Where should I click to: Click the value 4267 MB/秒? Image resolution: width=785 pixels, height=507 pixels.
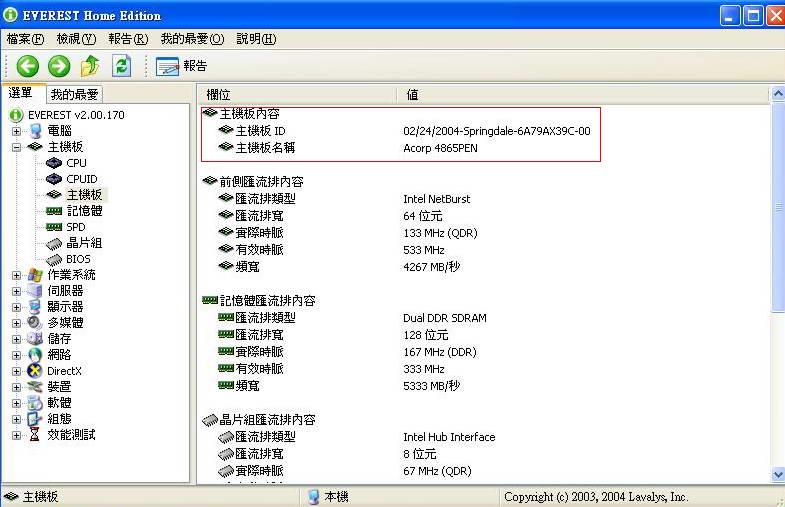pyautogui.click(x=432, y=267)
